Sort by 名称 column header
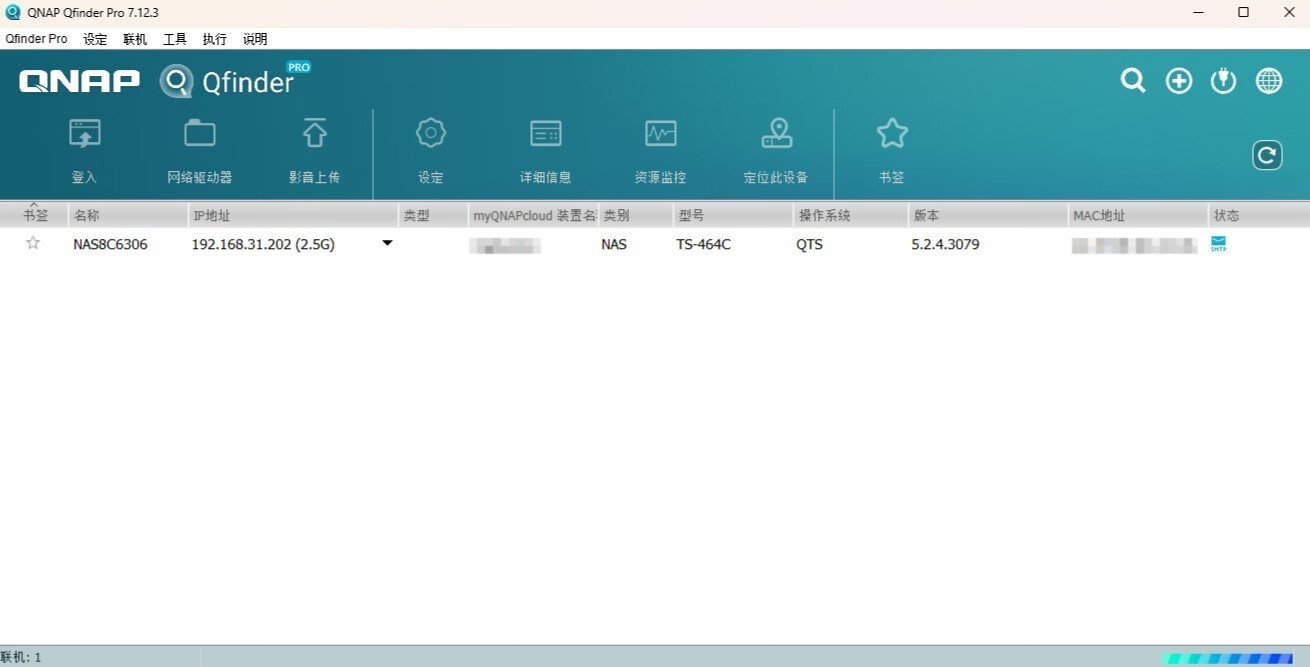The width and height of the screenshot is (1310, 667). point(128,215)
